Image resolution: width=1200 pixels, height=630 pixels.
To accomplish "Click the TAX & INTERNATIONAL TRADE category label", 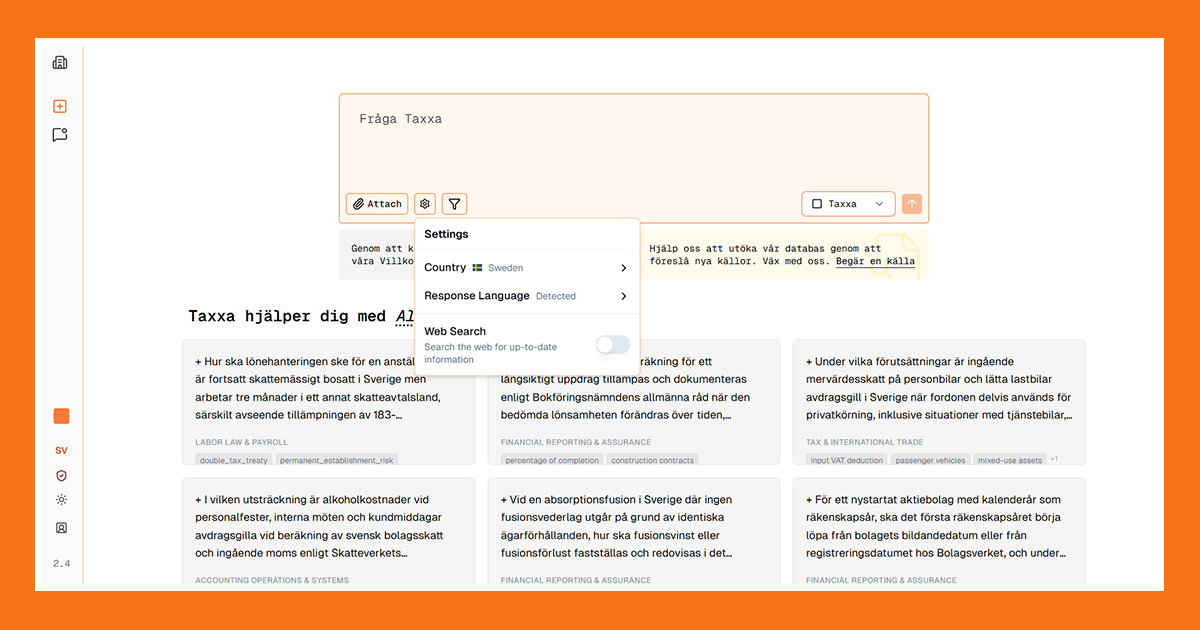I will 864,442.
